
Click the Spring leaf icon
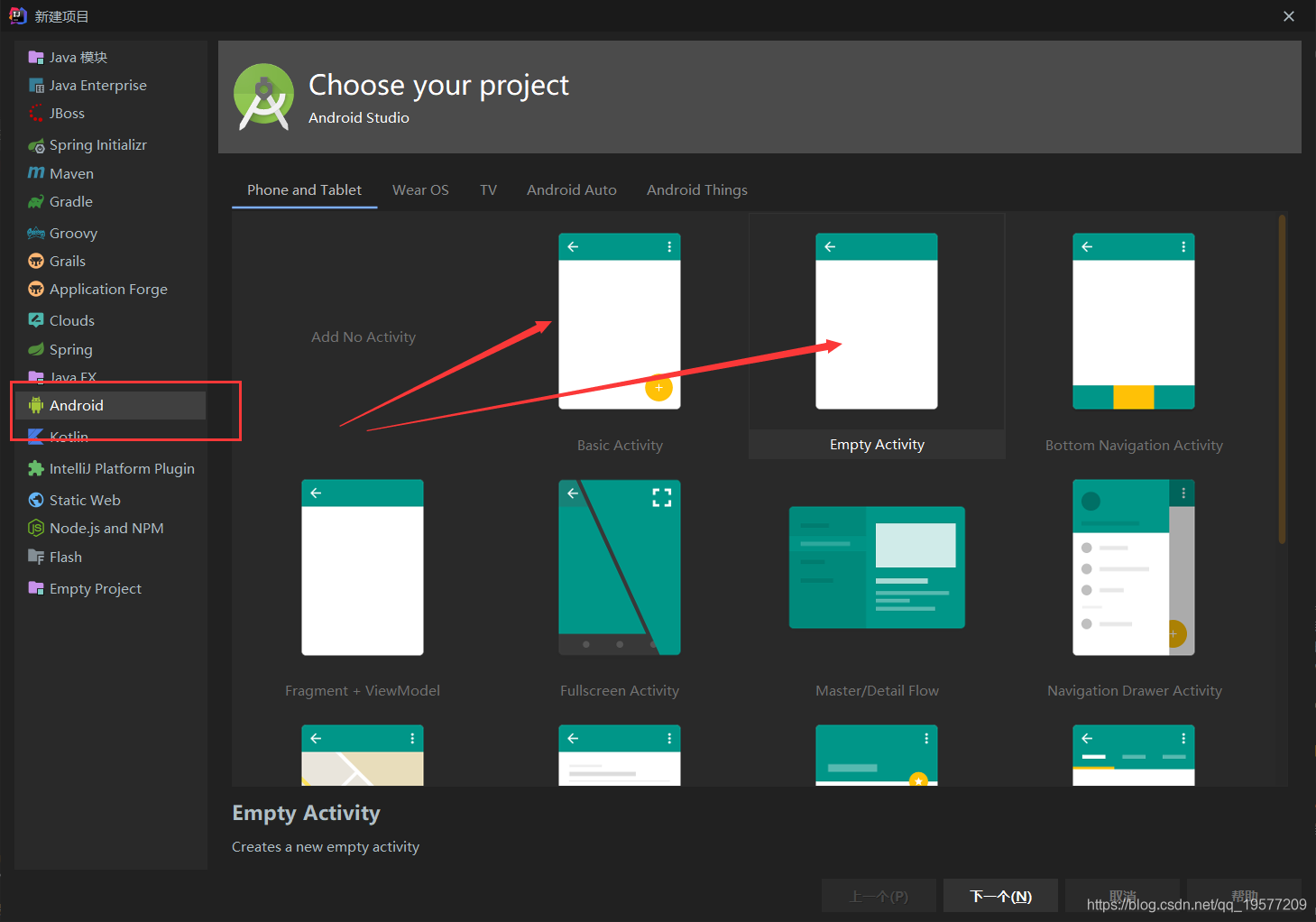36,349
